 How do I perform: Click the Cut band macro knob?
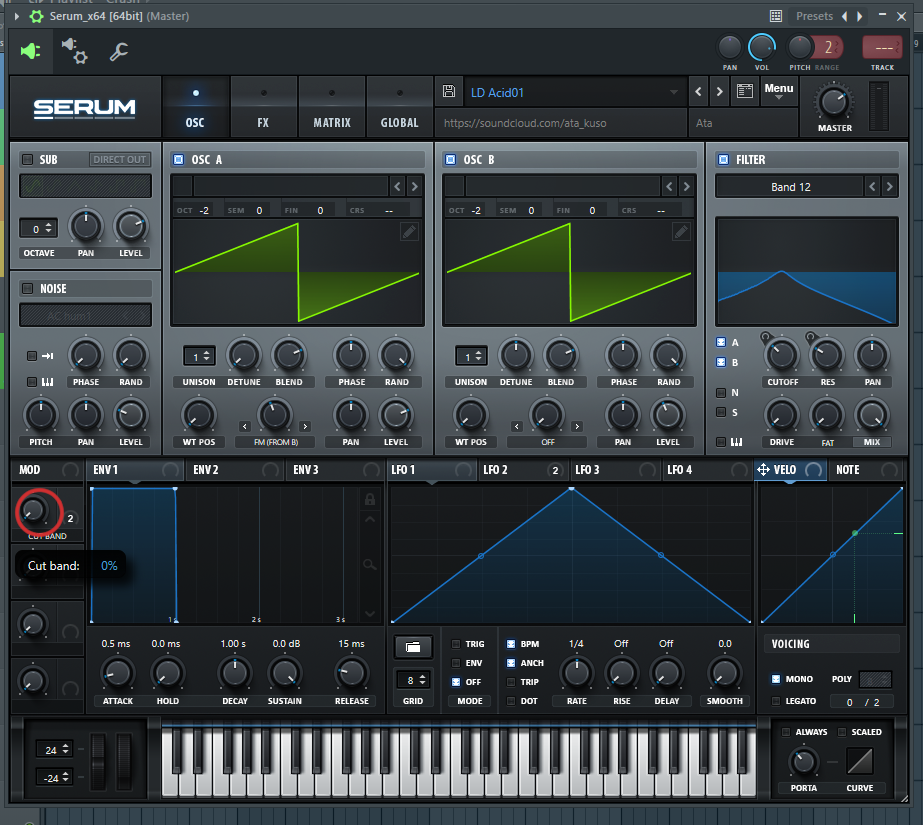(x=33, y=510)
